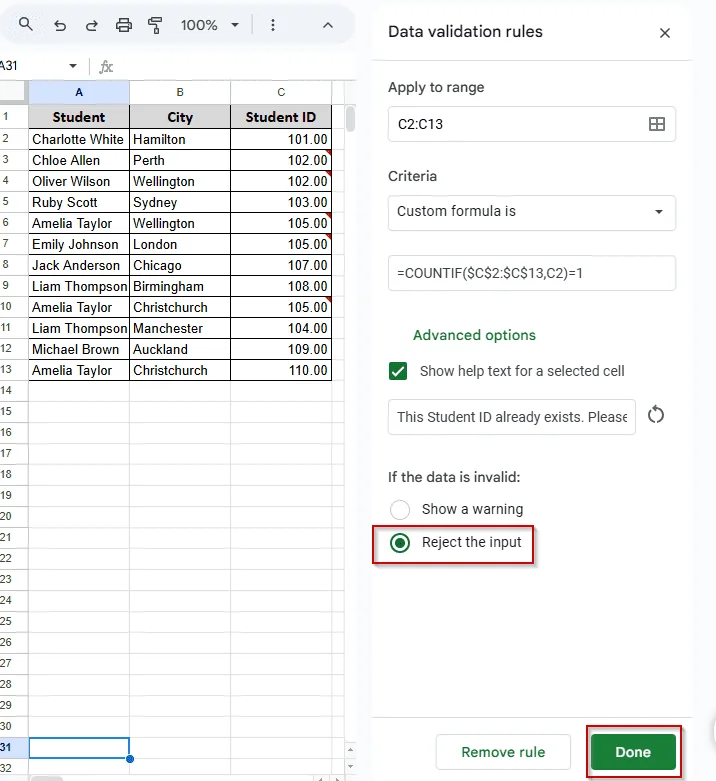
Task: Click the select data range grid icon
Action: click(657, 124)
